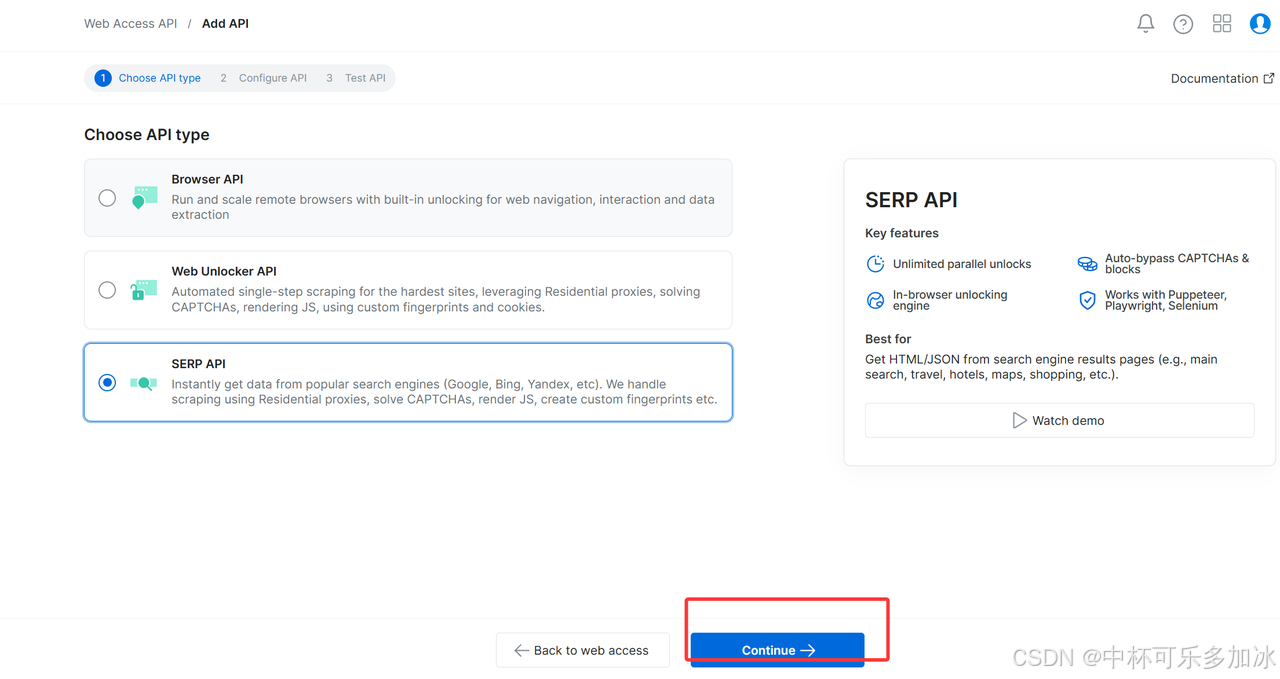Click Auto-bypass CAPTCHAs & blocks text

click(1177, 264)
